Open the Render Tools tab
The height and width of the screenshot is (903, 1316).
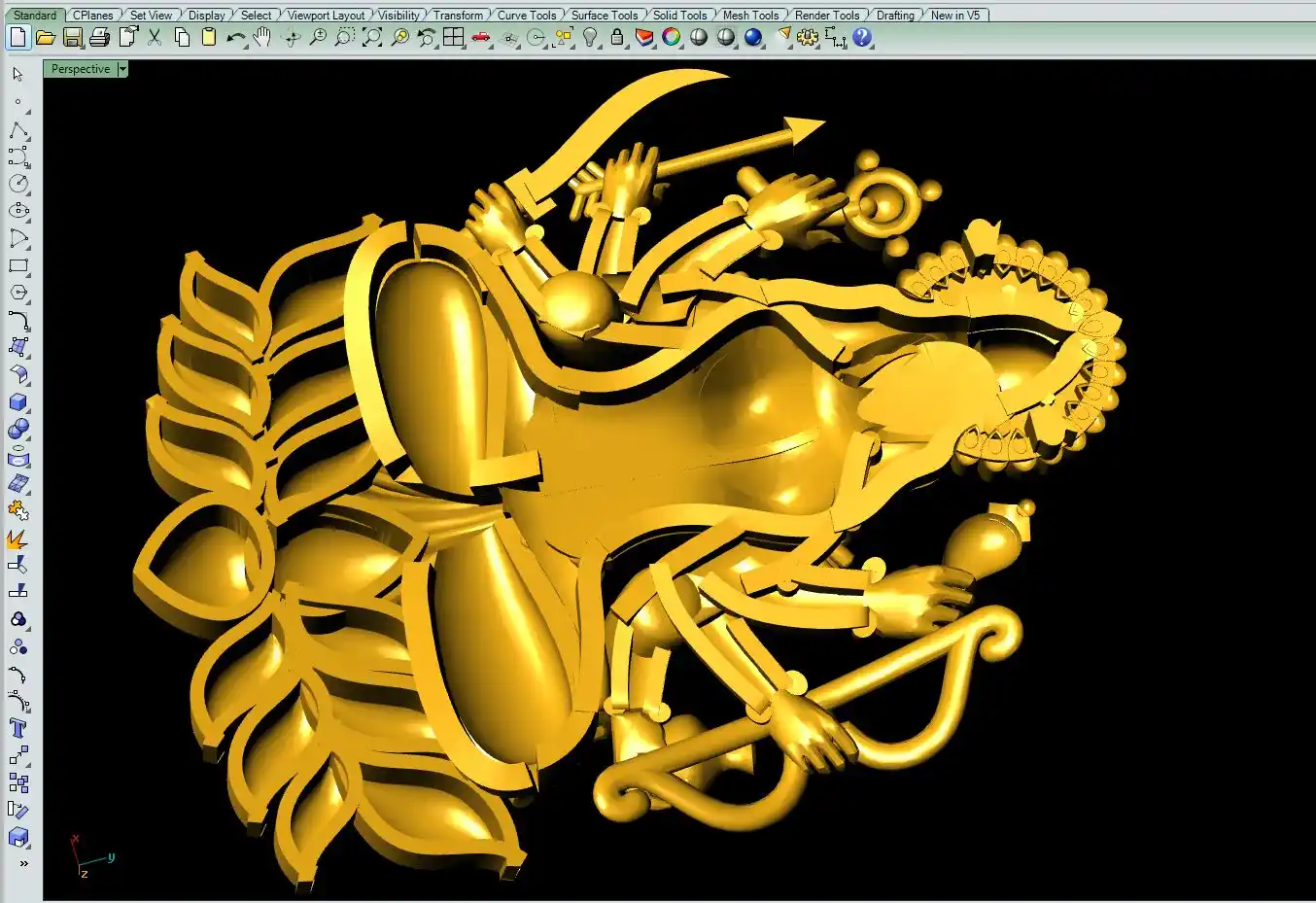coord(826,16)
